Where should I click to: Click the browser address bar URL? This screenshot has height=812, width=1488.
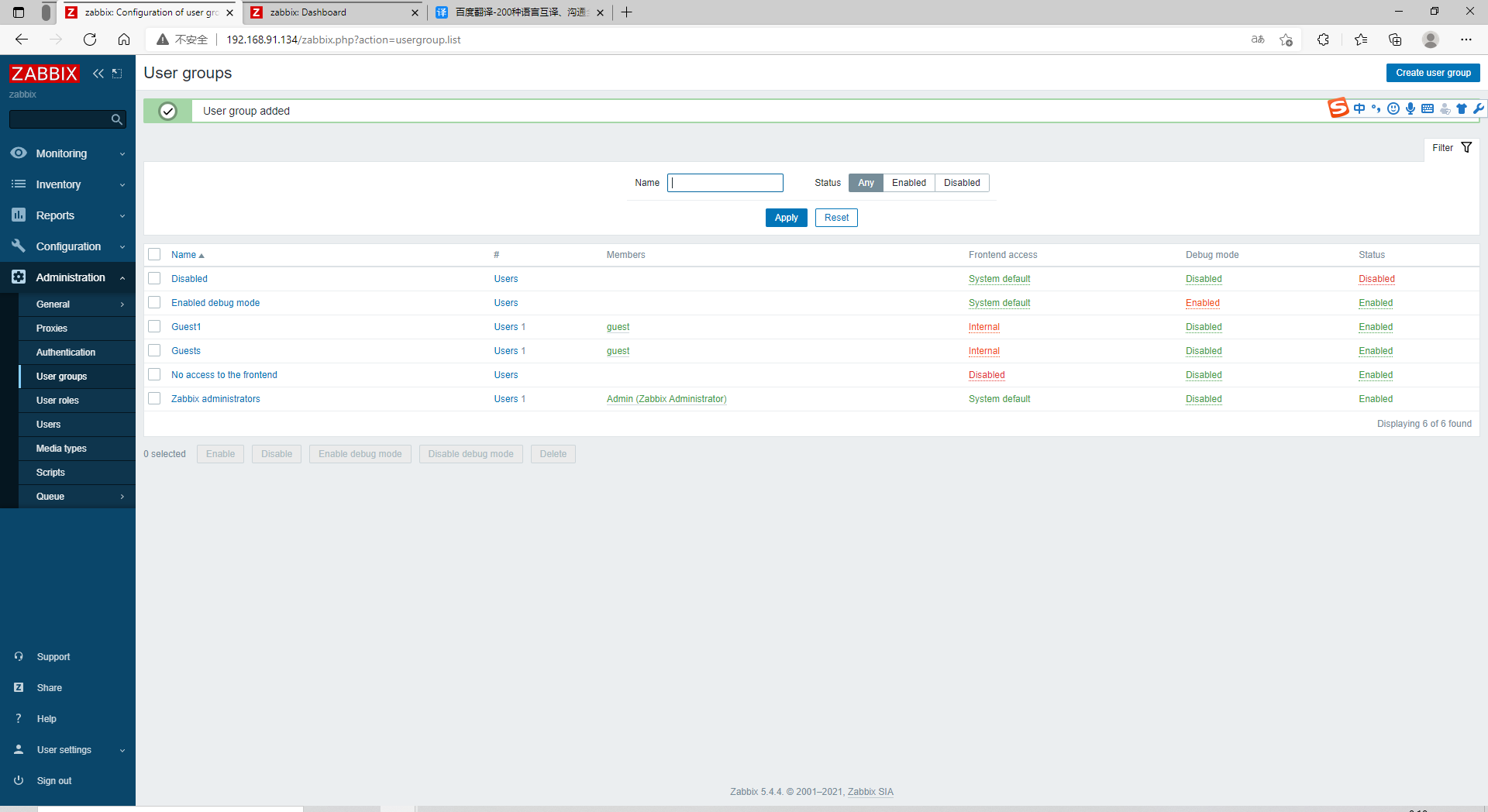(343, 40)
